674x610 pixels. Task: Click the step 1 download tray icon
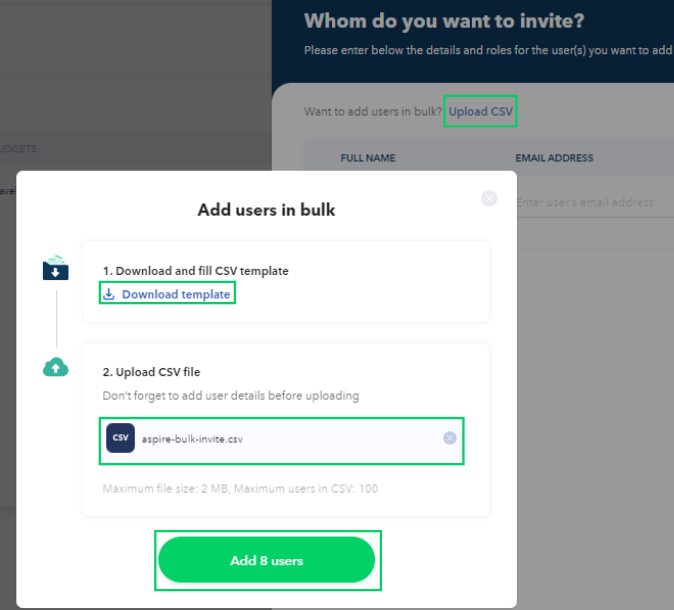coord(56,267)
